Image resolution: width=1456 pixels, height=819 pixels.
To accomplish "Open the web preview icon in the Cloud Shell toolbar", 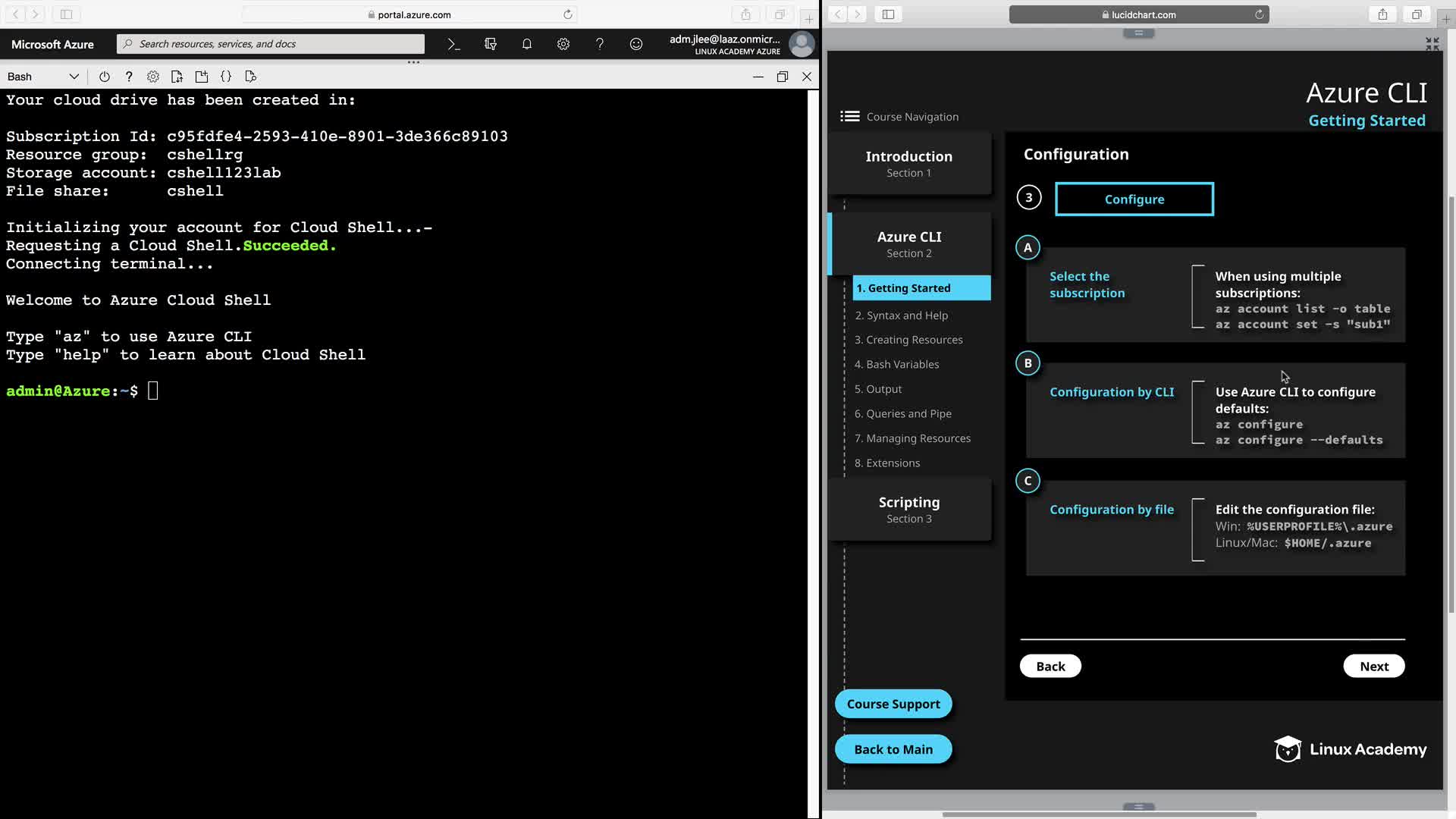I will tap(251, 77).
